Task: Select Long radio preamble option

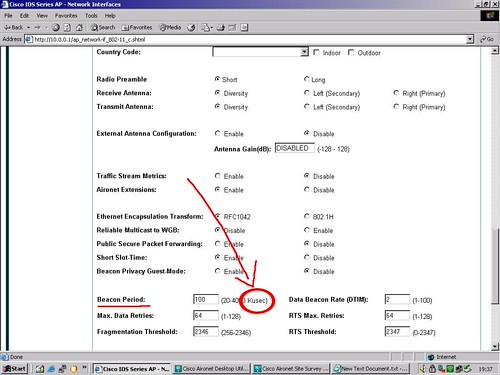Action: (x=307, y=79)
